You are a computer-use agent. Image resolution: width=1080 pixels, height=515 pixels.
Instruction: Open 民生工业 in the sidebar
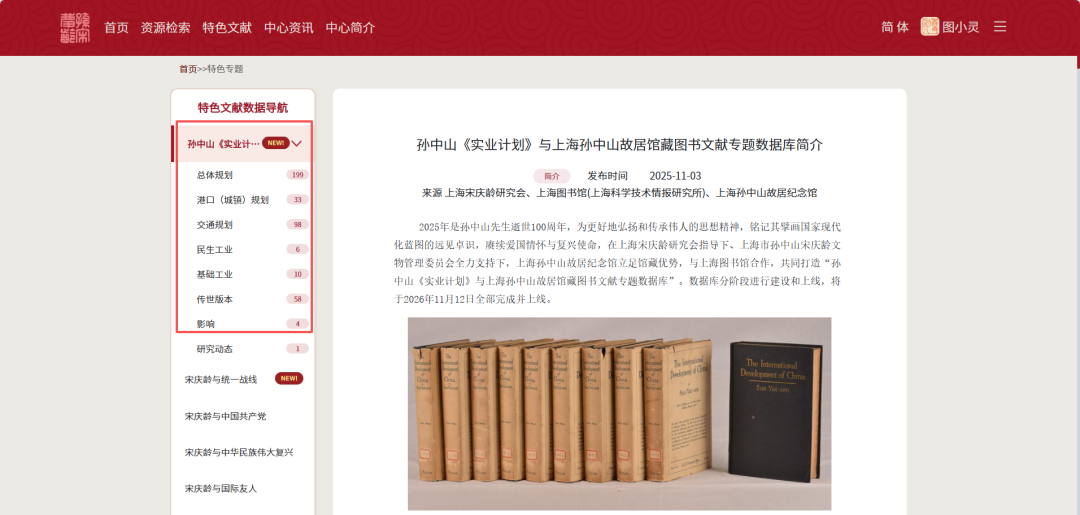pyautogui.click(x=214, y=249)
